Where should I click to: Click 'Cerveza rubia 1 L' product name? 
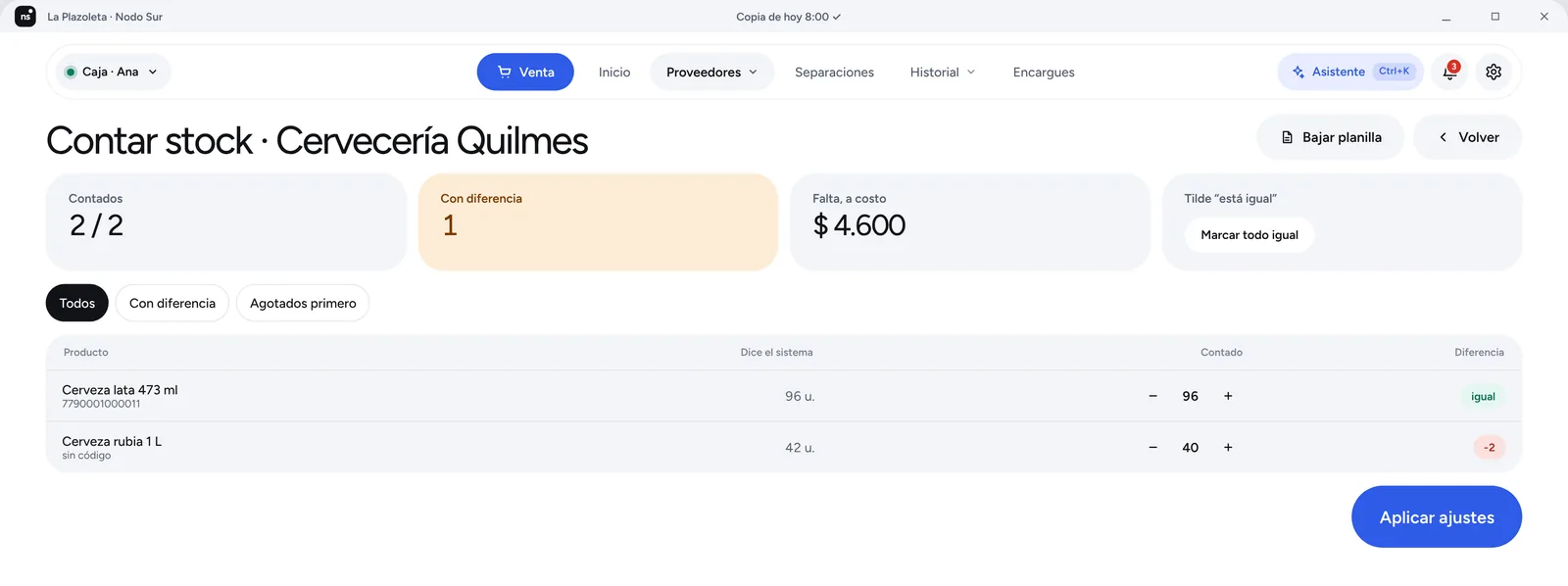pyautogui.click(x=112, y=441)
